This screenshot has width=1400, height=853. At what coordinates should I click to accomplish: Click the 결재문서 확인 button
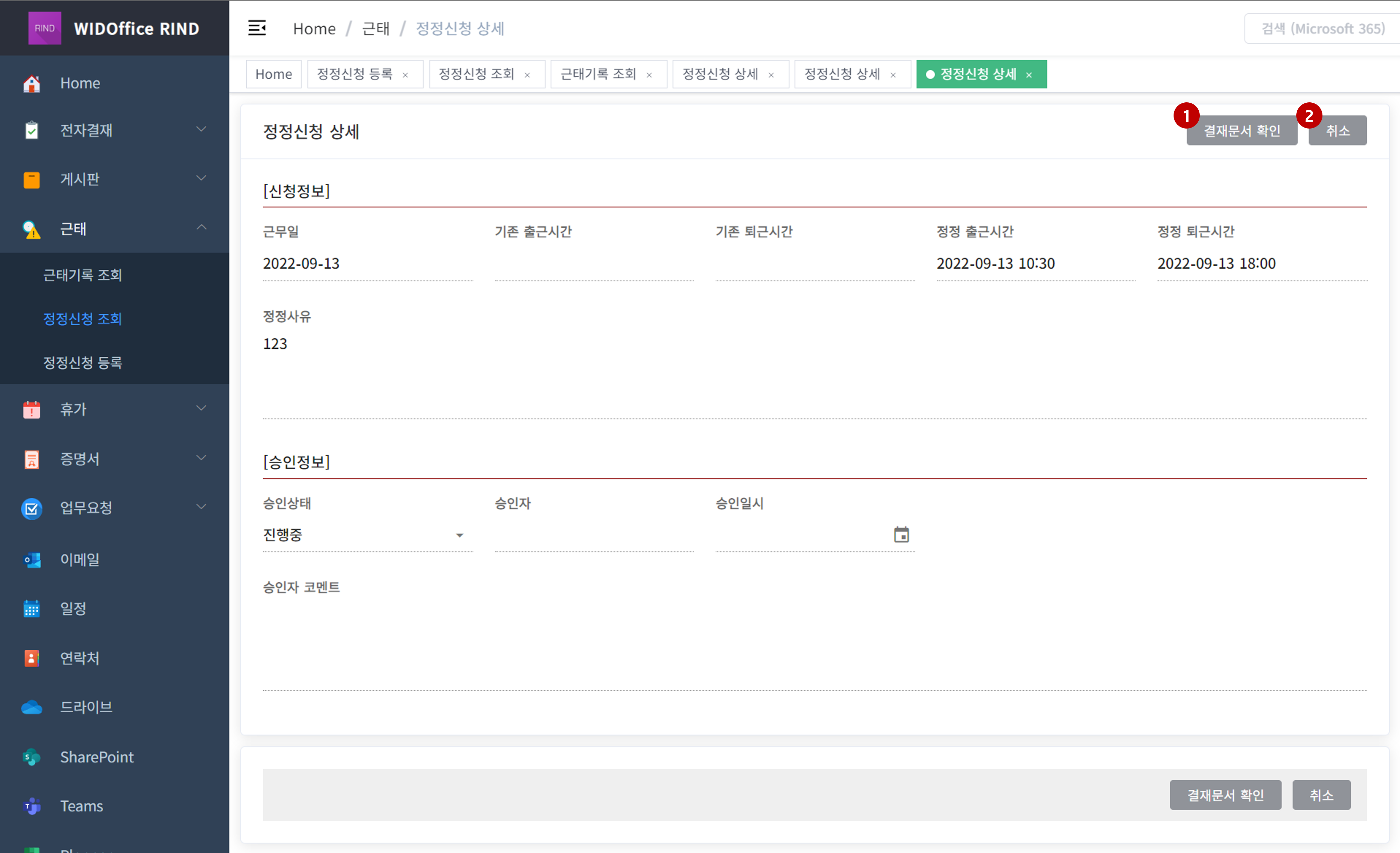tap(1241, 130)
